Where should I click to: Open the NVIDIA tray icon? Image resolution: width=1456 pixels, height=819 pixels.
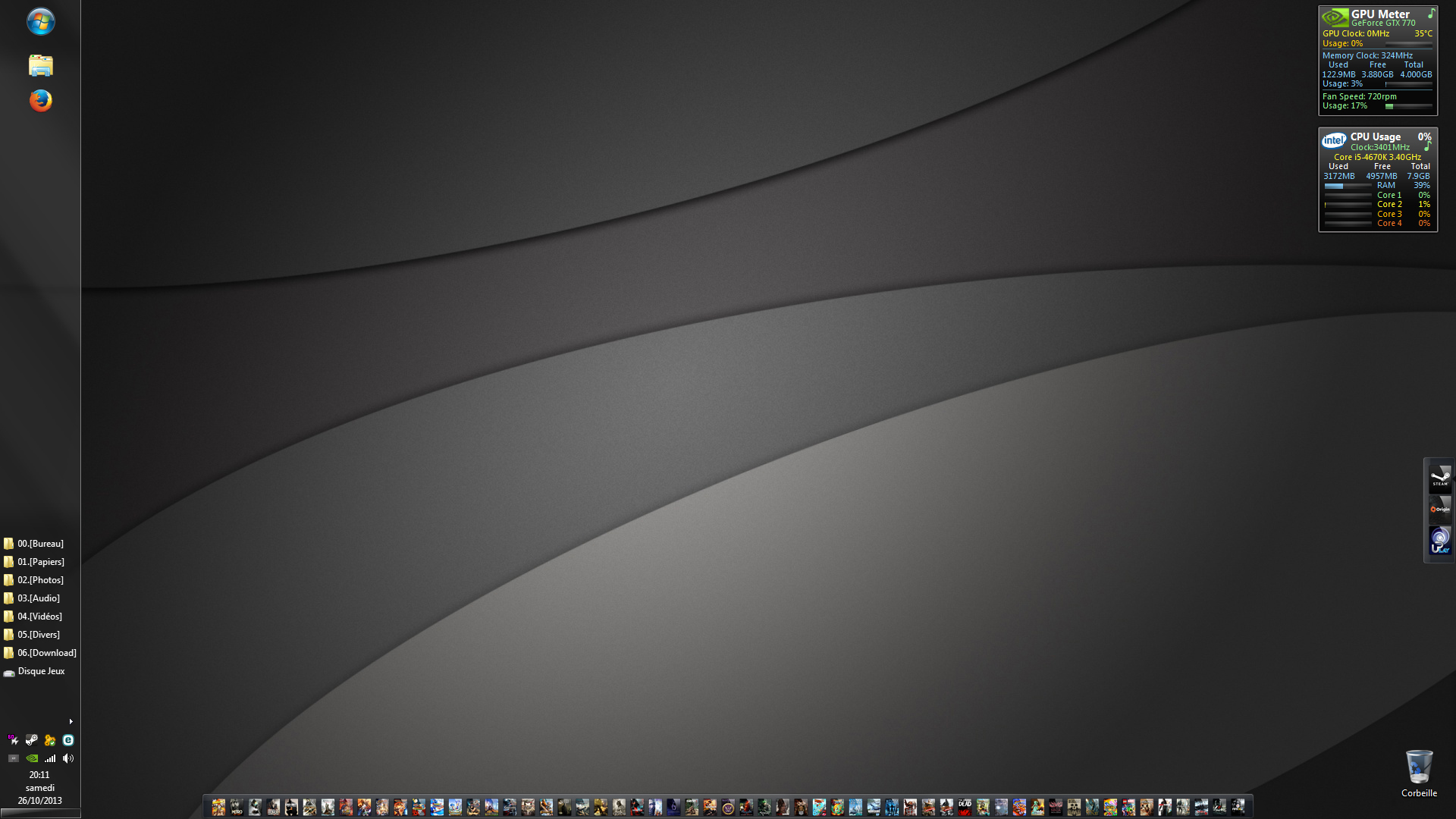click(32, 758)
